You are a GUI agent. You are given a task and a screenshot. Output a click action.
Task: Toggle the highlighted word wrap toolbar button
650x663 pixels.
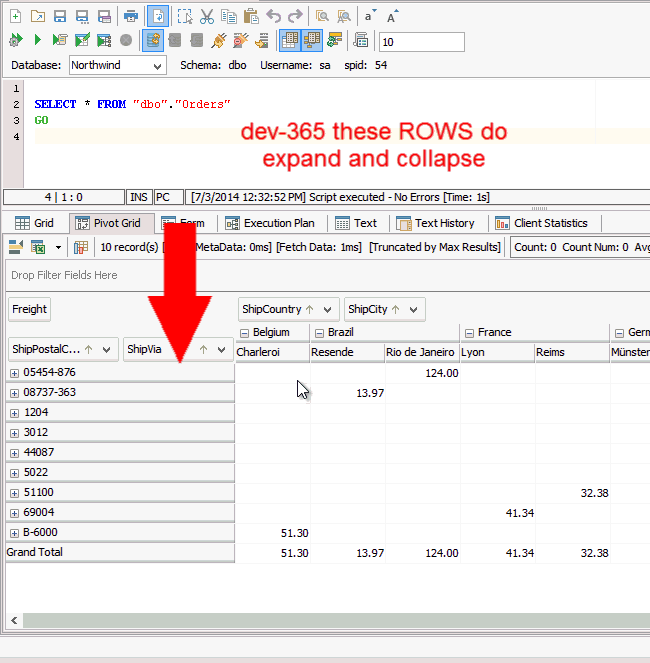[x=158, y=16]
